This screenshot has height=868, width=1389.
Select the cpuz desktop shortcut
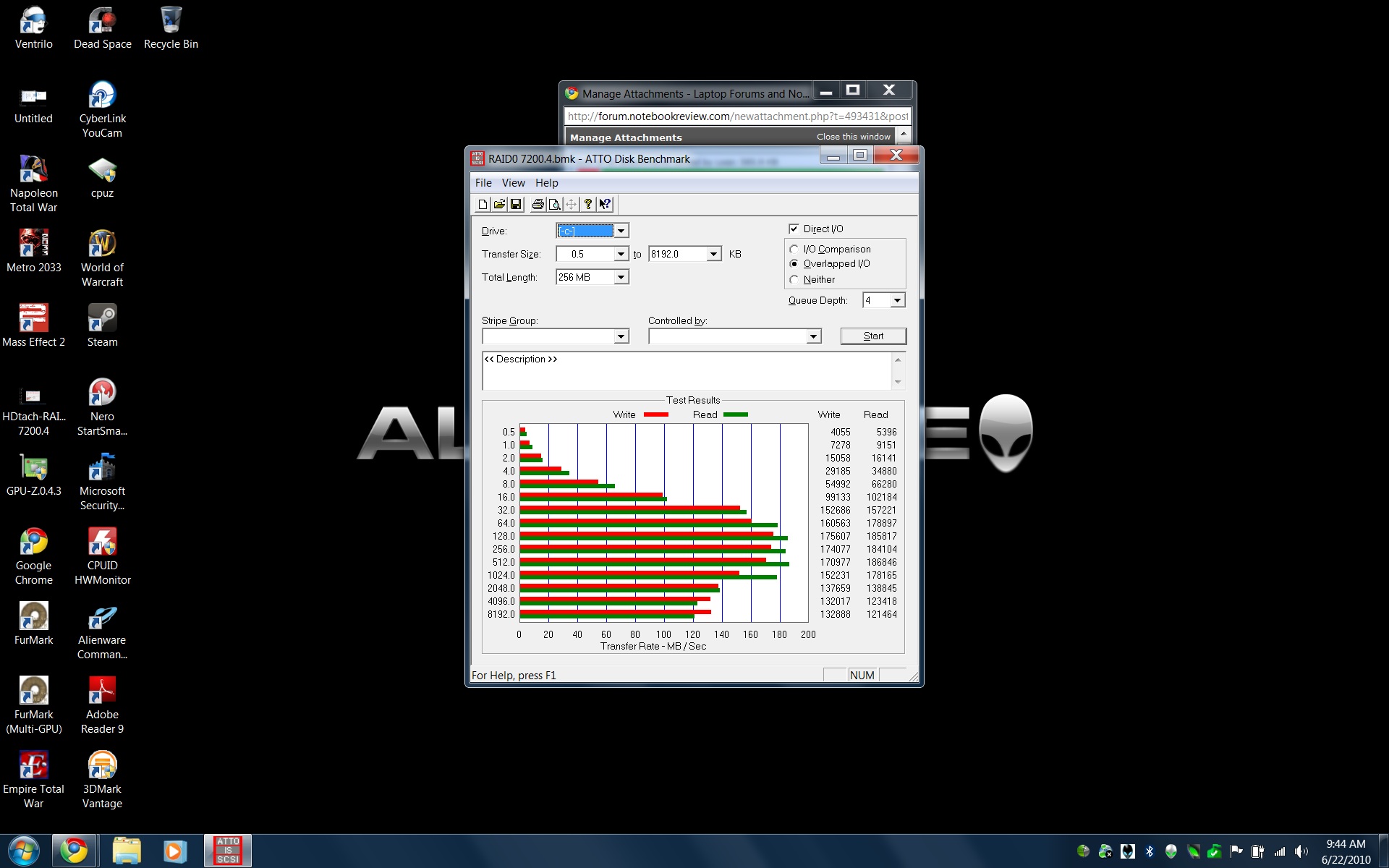pyautogui.click(x=102, y=177)
